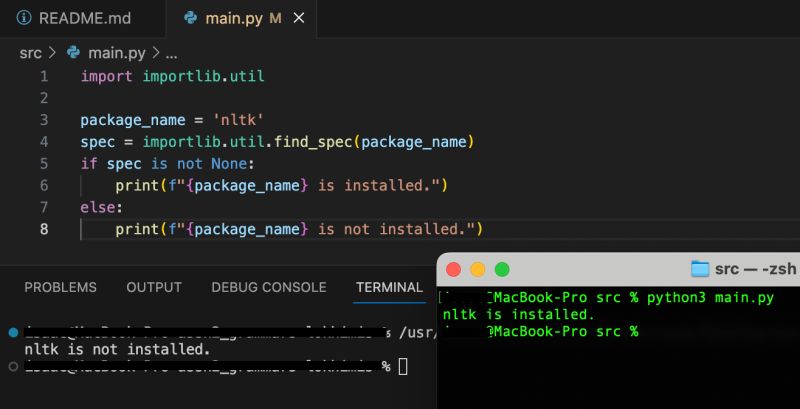Expand the breadcrumb ellipsis symbol path
800x409 pixels.
coord(172,54)
